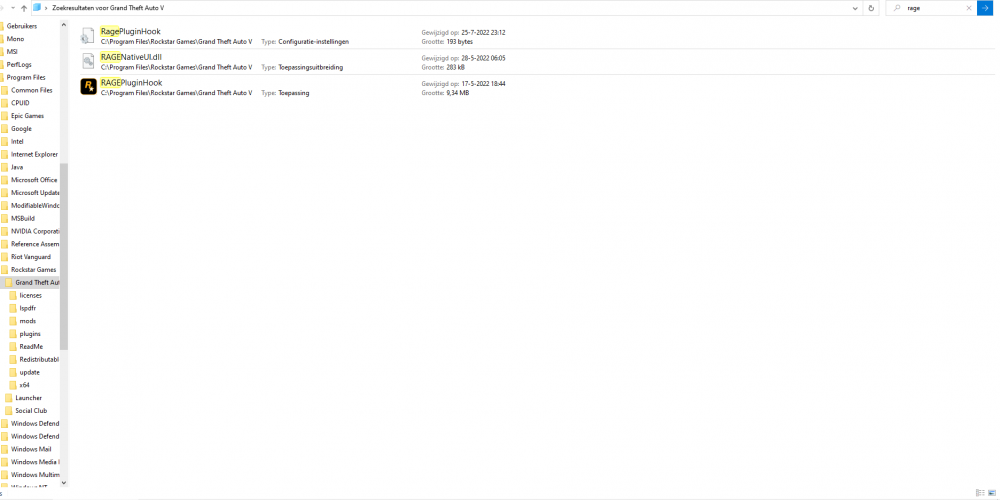Open the MSI folder in the sidebar
This screenshot has width=1000, height=500.
[x=12, y=52]
